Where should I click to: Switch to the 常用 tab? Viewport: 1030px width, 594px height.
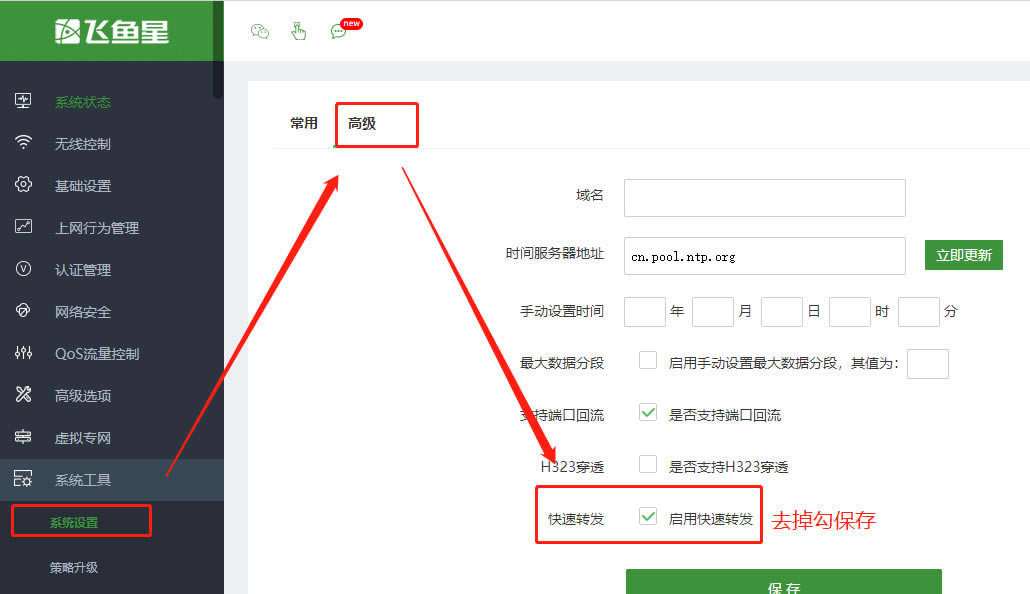click(x=303, y=123)
